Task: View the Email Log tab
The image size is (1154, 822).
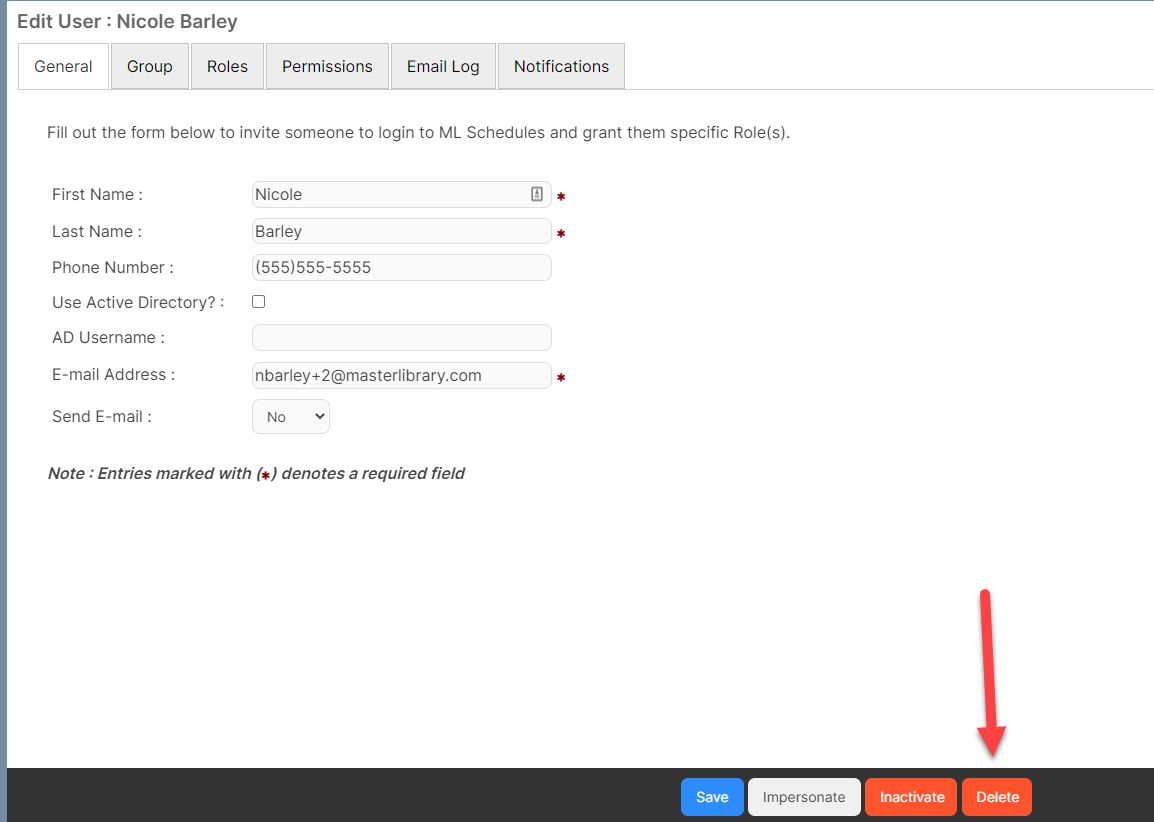Action: (443, 66)
